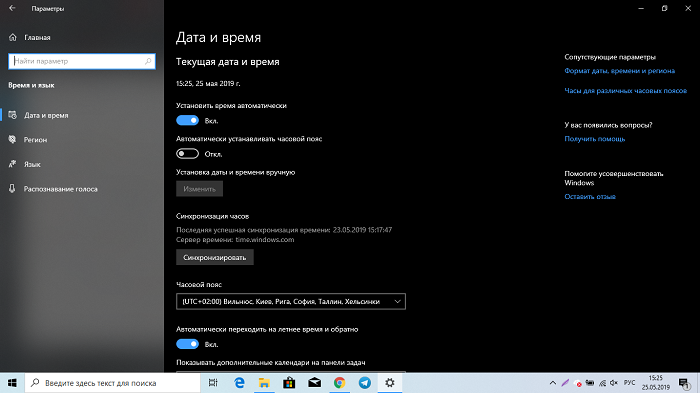This screenshot has height=393, width=700.
Task: Open Telegram from the taskbar
Action: click(x=365, y=383)
